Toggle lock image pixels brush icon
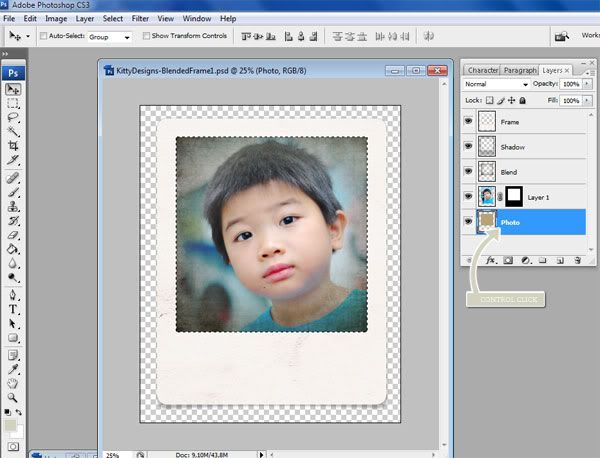Image resolution: width=600 pixels, height=458 pixels. (501, 100)
